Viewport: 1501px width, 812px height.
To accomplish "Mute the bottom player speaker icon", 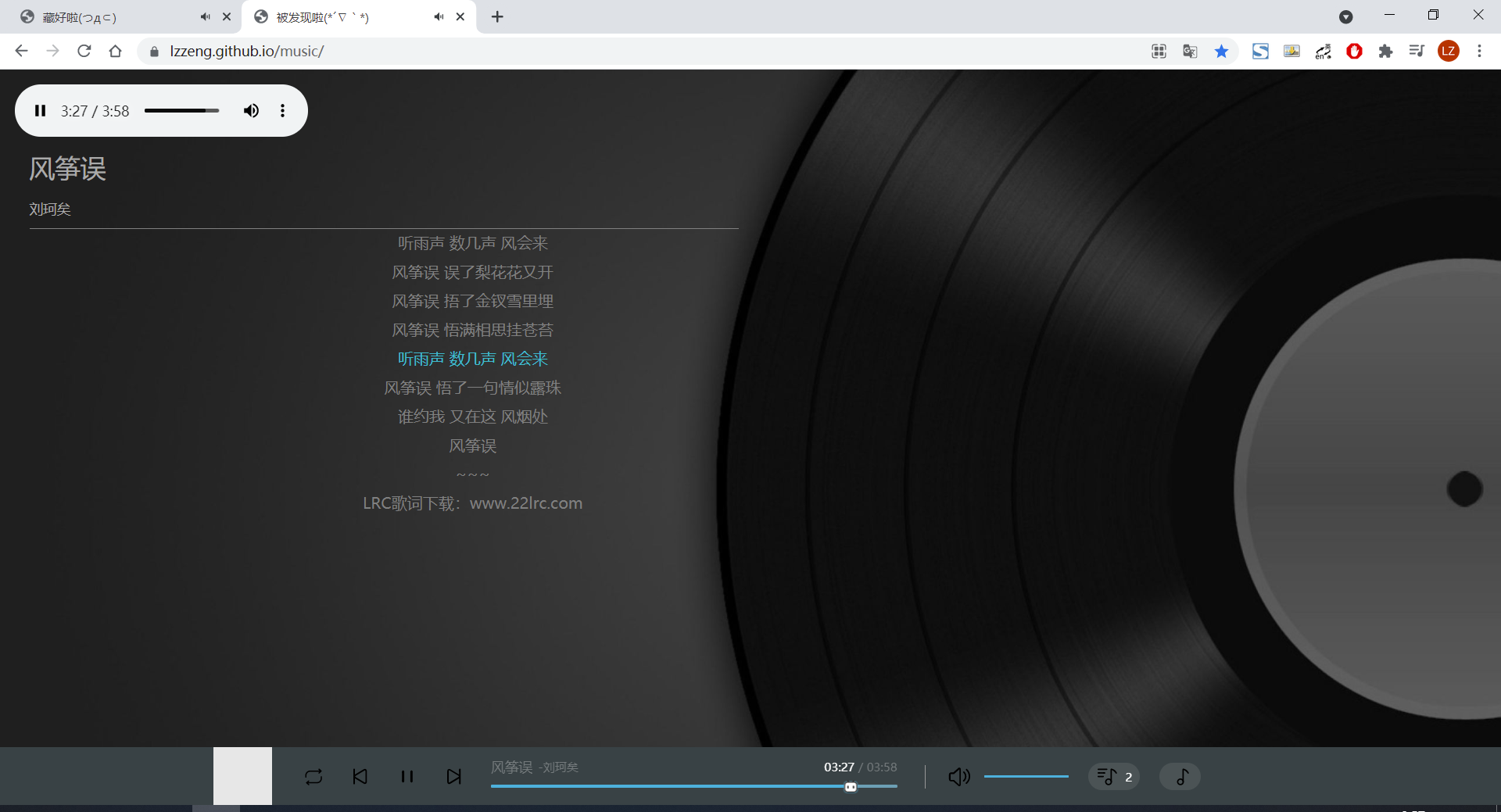I will 959,777.
